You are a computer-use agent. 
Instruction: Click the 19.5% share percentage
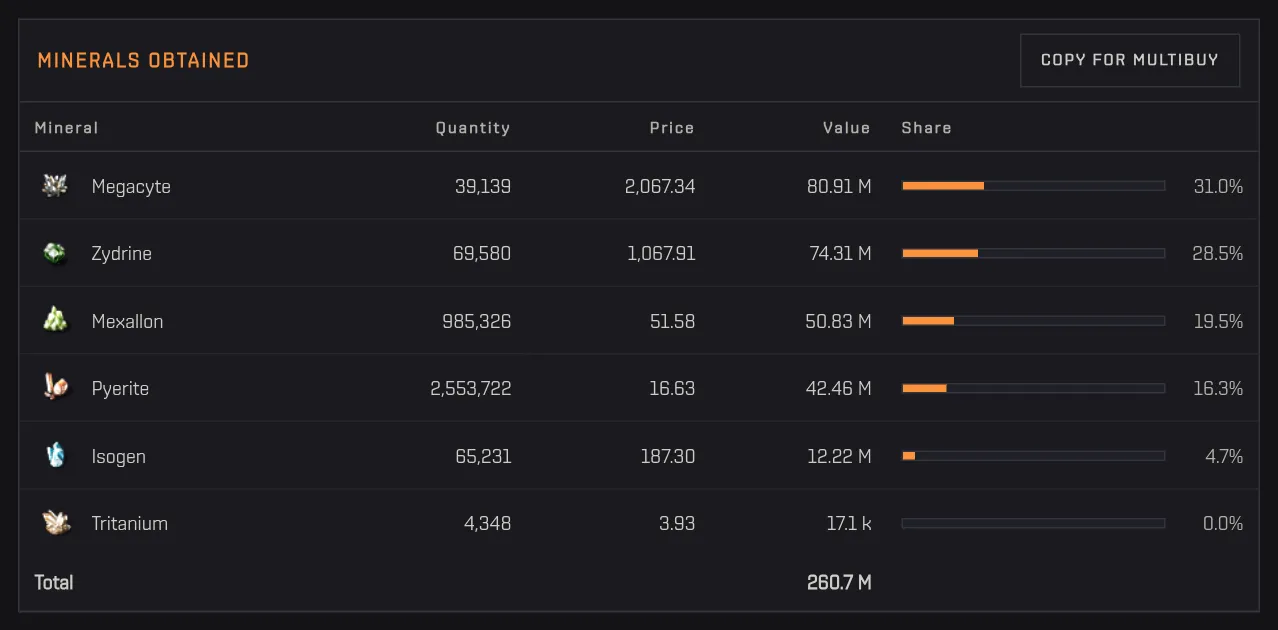click(x=1218, y=321)
